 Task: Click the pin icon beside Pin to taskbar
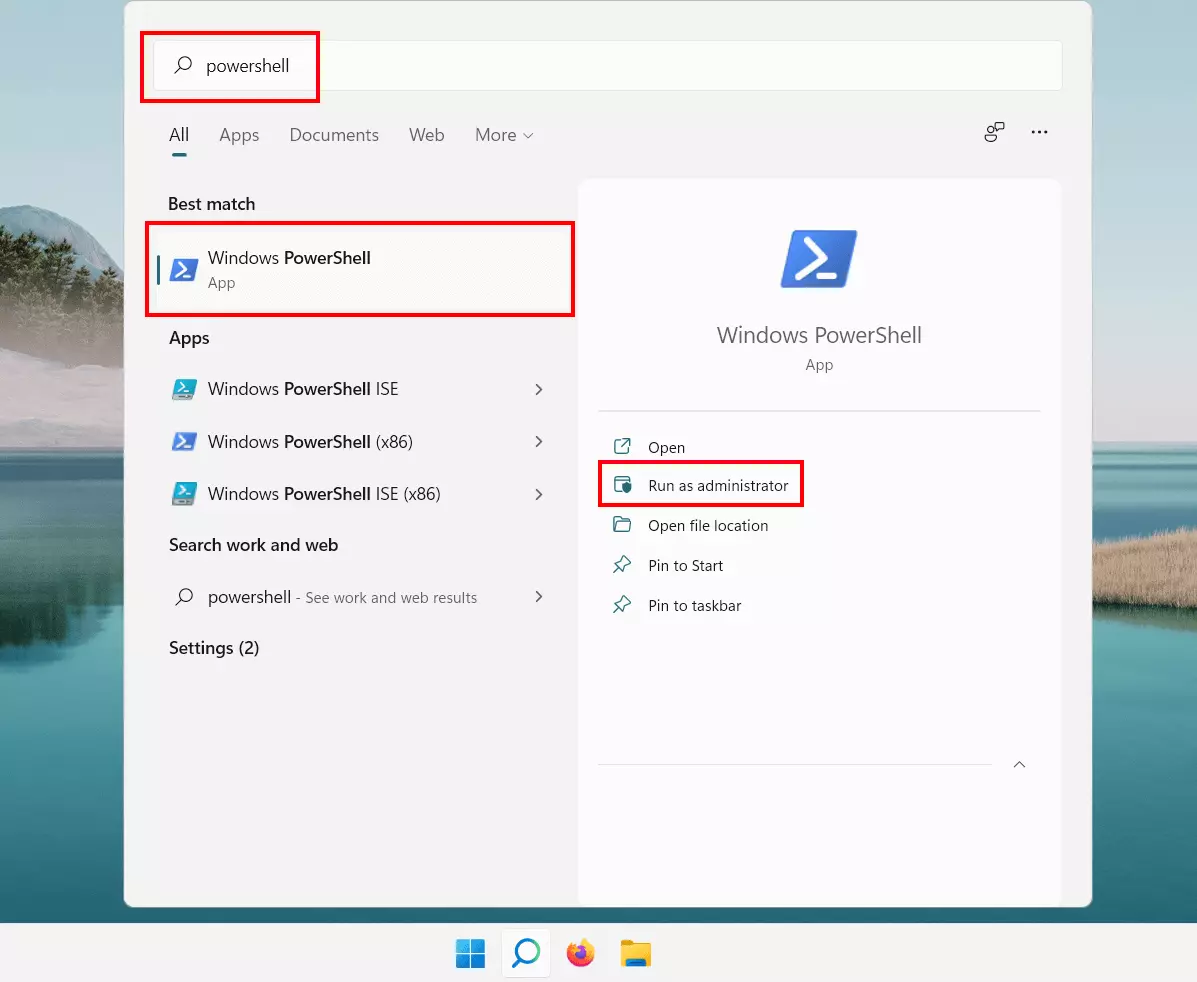pyautogui.click(x=622, y=605)
